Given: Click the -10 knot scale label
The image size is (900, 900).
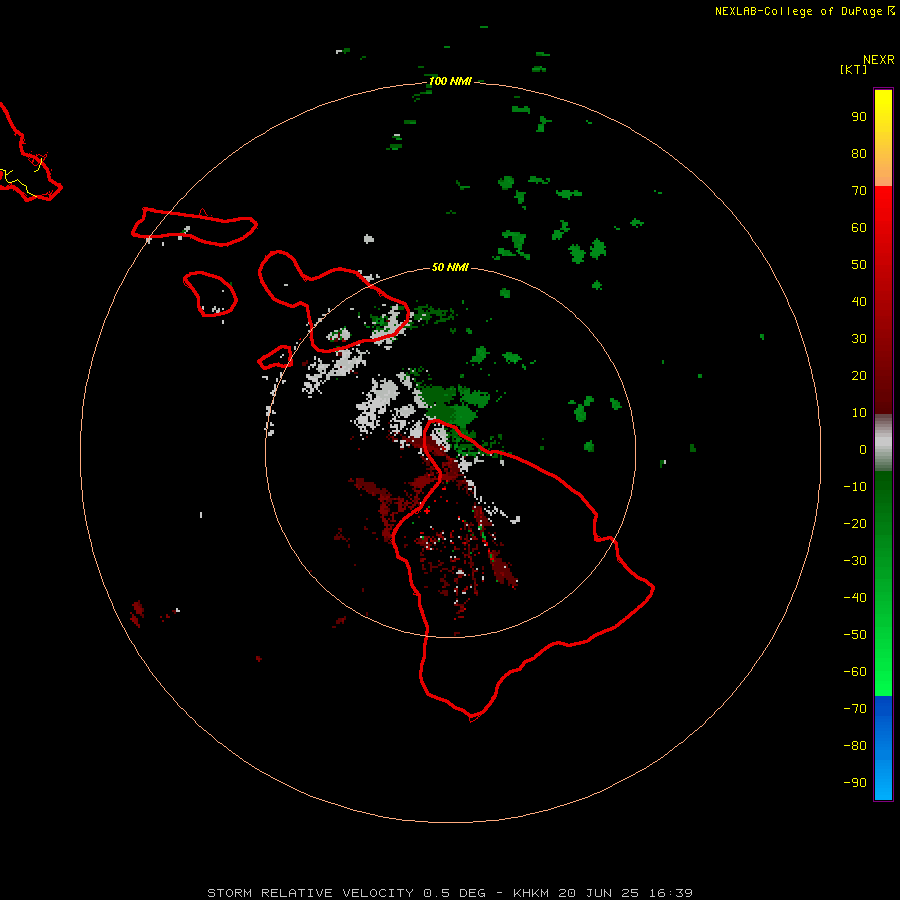Looking at the screenshot, I should [855, 487].
